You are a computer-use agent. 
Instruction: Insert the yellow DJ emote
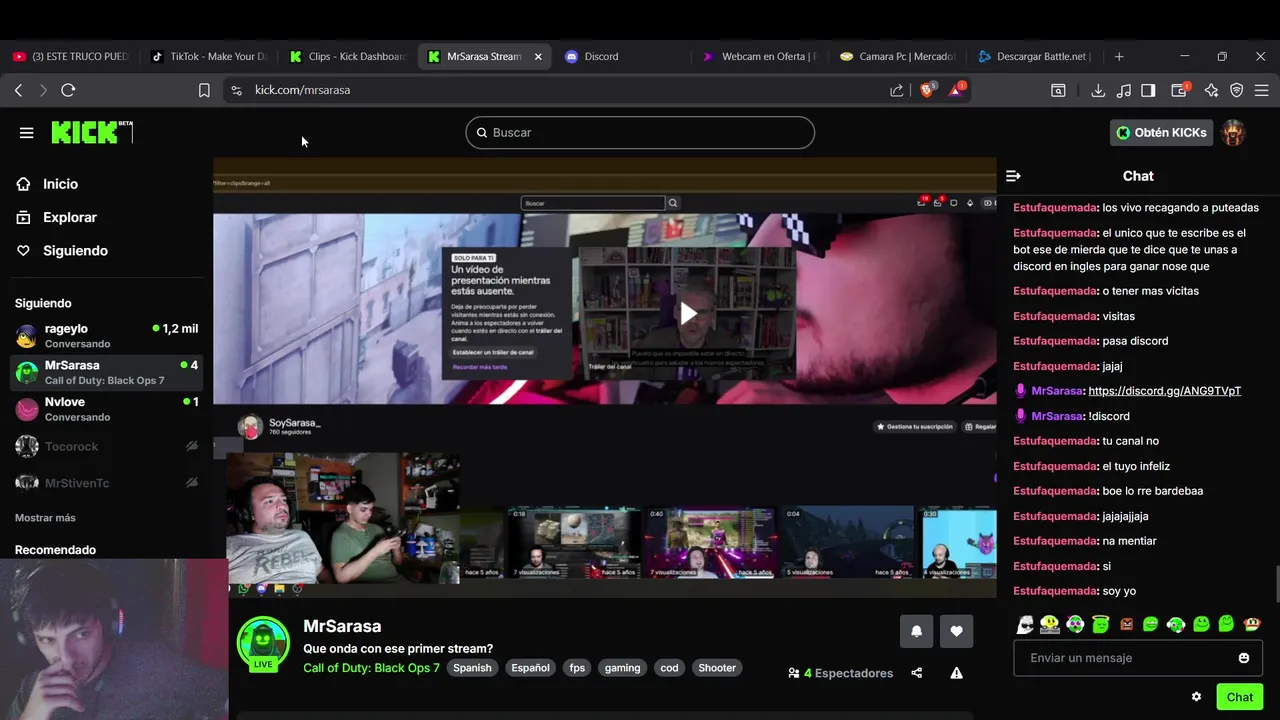(x=1050, y=625)
